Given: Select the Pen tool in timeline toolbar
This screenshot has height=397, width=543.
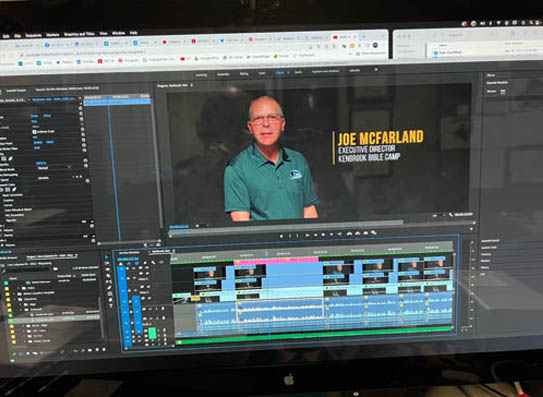Looking at the screenshot, I should pyautogui.click(x=109, y=288).
